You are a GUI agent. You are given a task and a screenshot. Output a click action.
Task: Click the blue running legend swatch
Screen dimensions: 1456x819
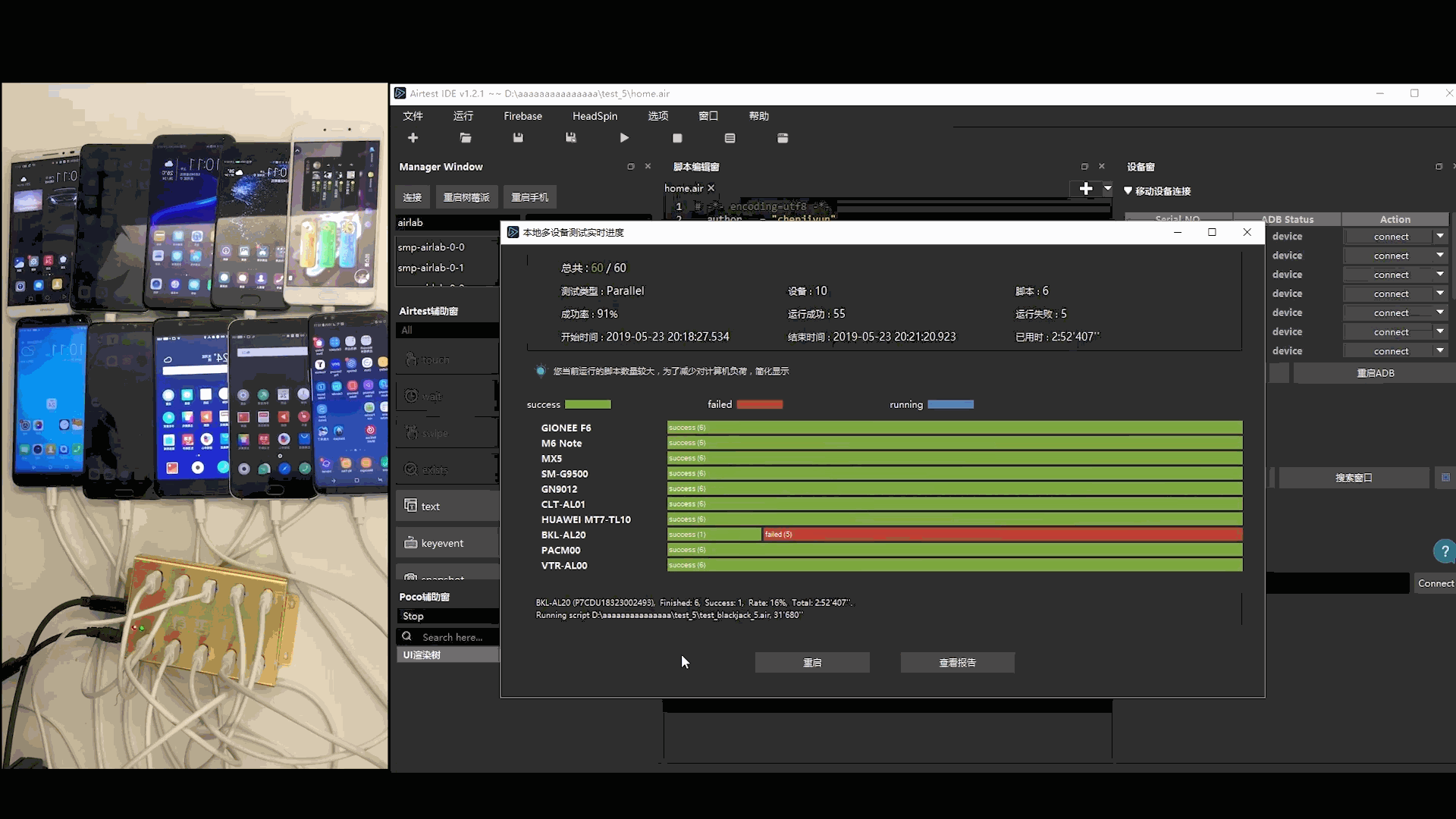(950, 404)
